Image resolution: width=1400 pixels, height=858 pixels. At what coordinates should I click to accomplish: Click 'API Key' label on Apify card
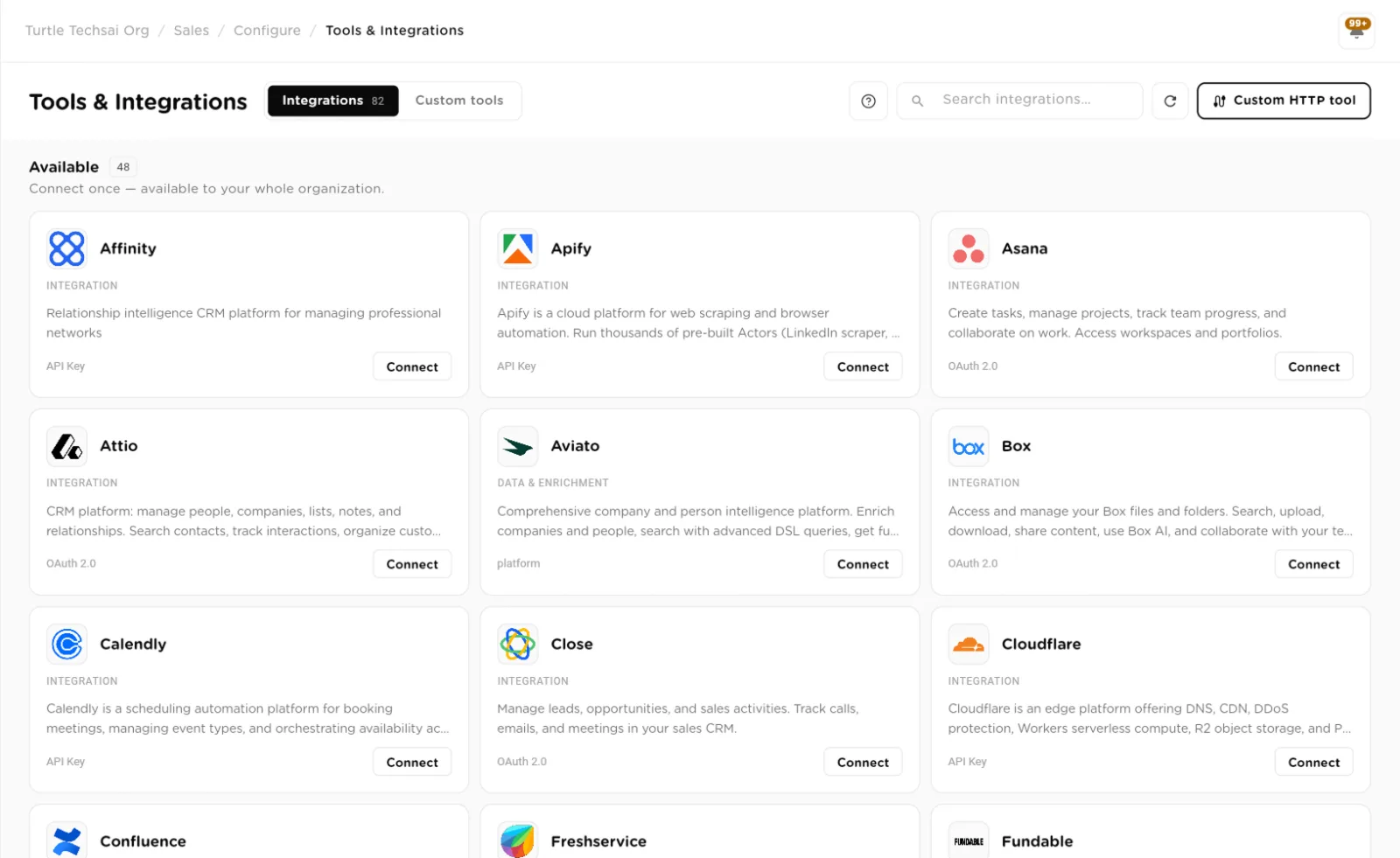tap(516, 366)
